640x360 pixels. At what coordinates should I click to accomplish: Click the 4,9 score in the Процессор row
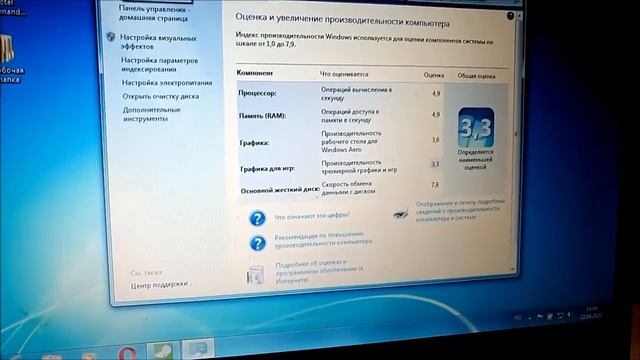tap(436, 93)
